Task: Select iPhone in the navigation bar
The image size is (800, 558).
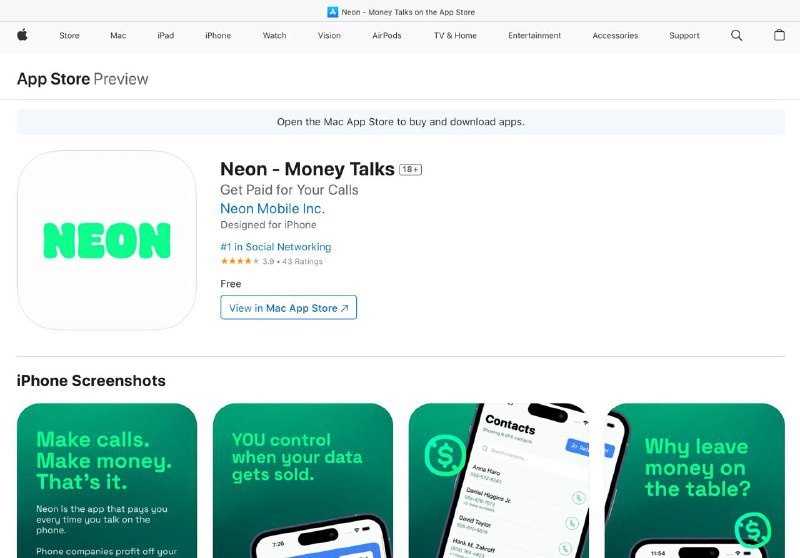Action: pyautogui.click(x=218, y=35)
